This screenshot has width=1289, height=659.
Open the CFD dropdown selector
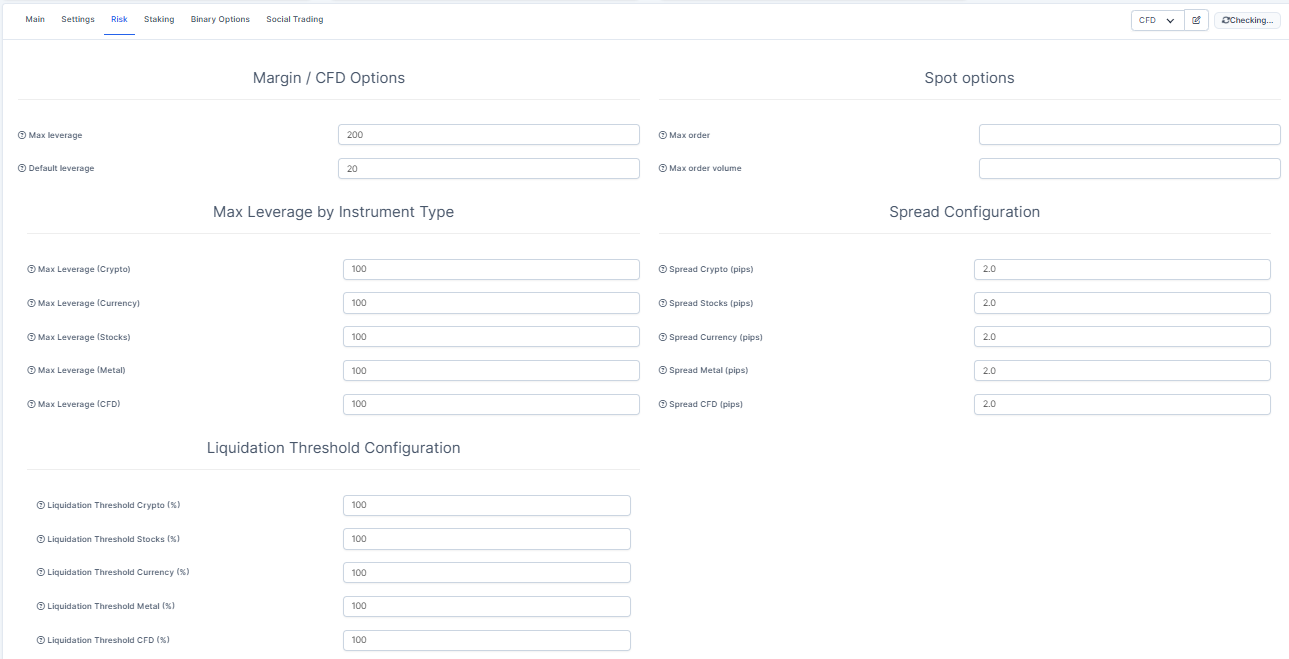click(x=1157, y=20)
